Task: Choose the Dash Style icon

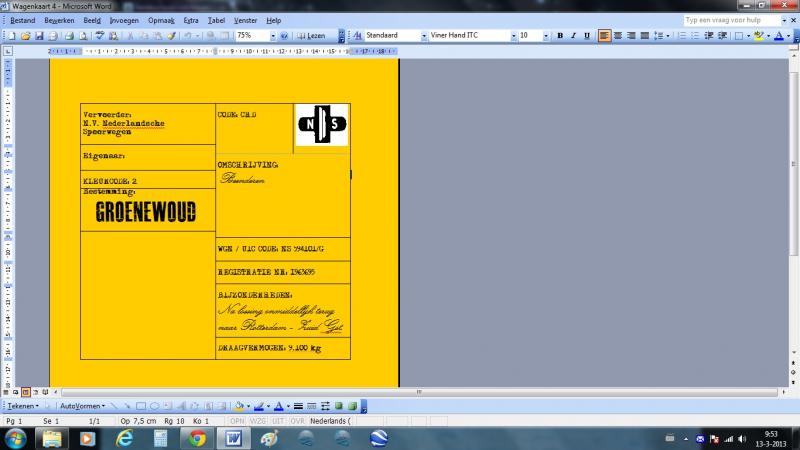Action: point(312,406)
